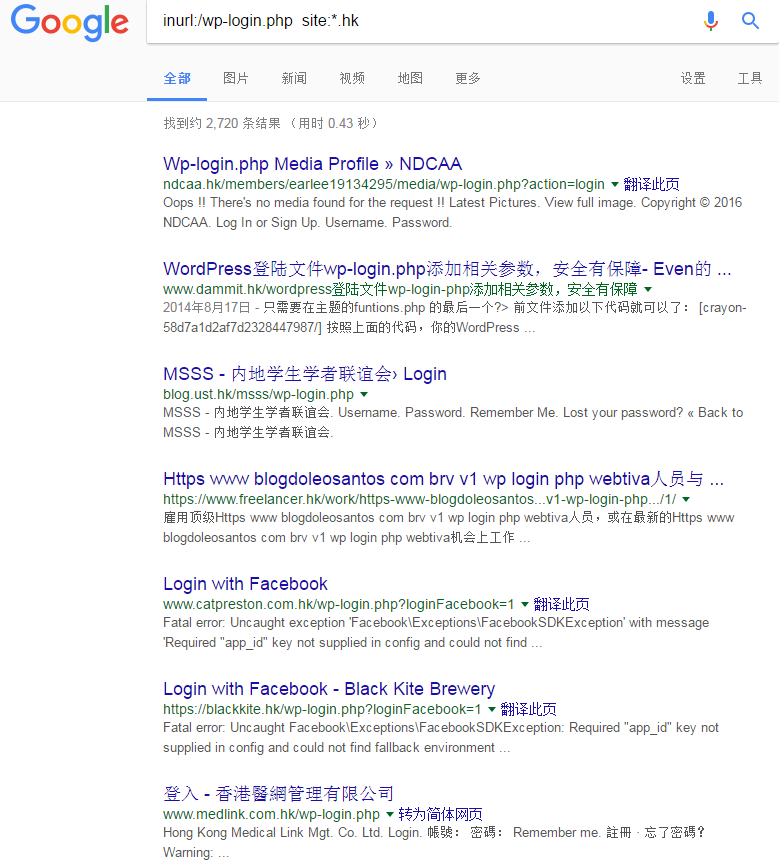Screen dimensions: 779x861
Task: Switch to the 新闻 tab
Action: (294, 79)
